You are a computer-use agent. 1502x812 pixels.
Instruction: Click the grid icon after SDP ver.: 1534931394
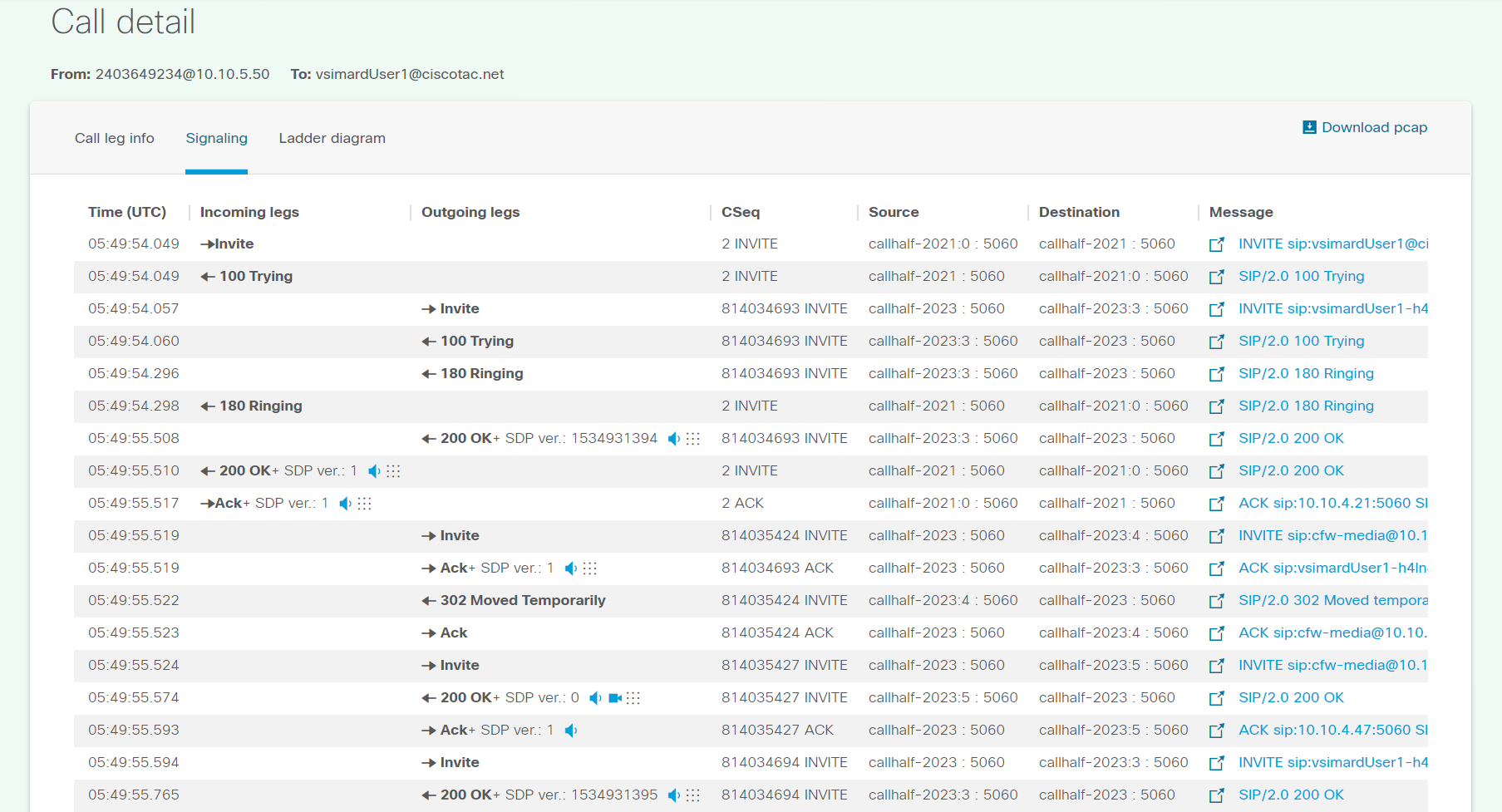[x=693, y=438]
